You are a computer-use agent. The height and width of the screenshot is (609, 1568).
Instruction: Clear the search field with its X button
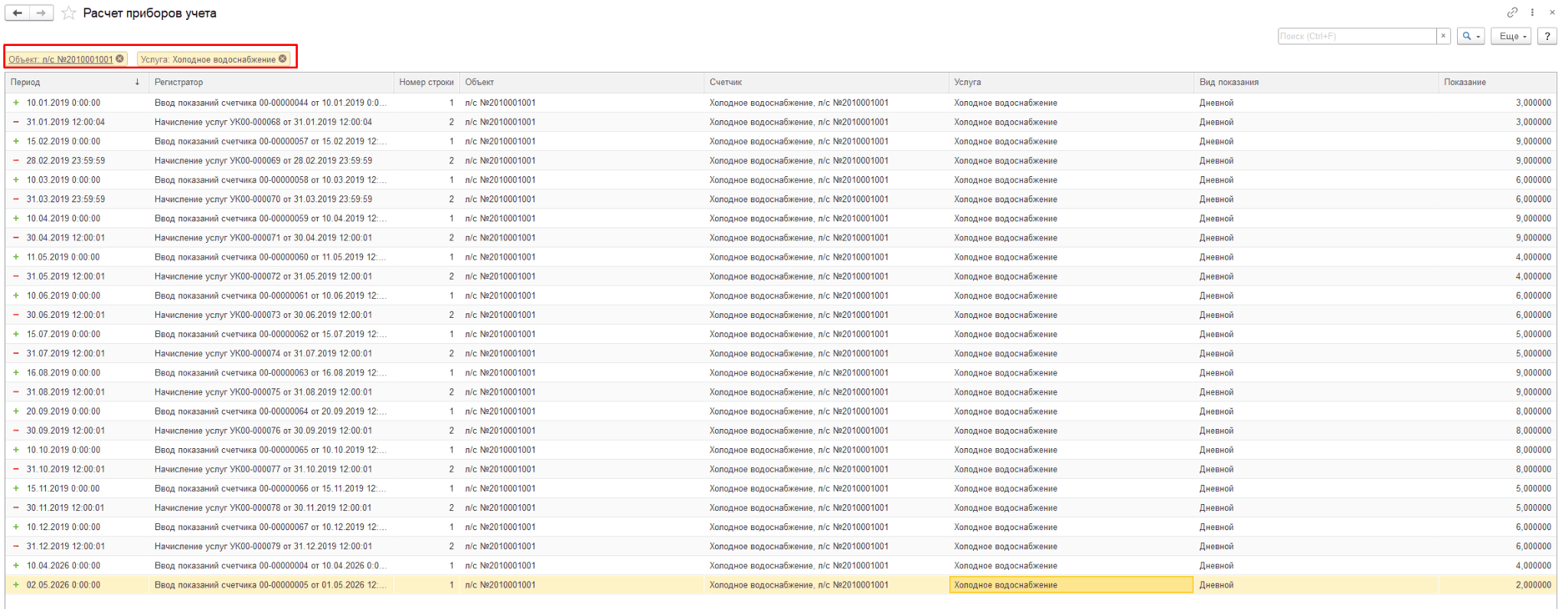1443,36
